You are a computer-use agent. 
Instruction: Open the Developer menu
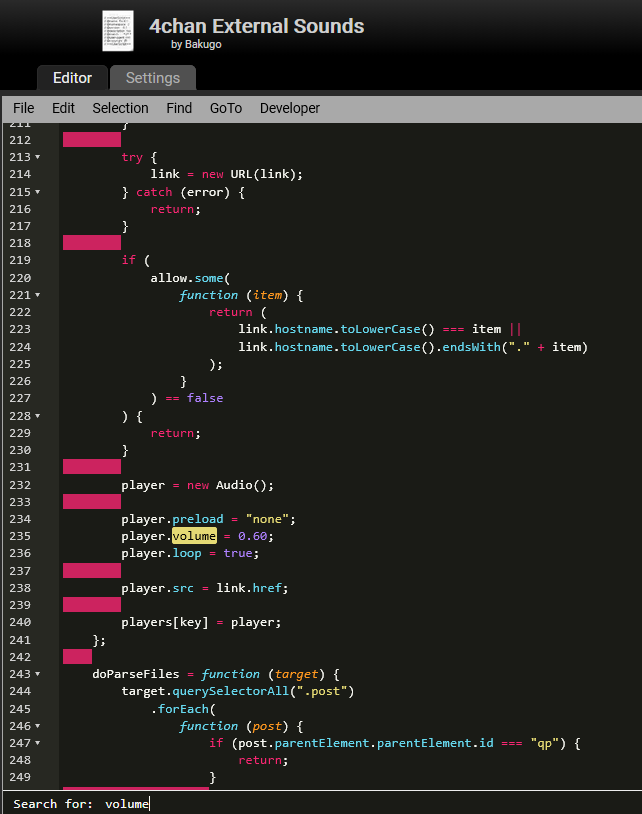click(x=290, y=108)
